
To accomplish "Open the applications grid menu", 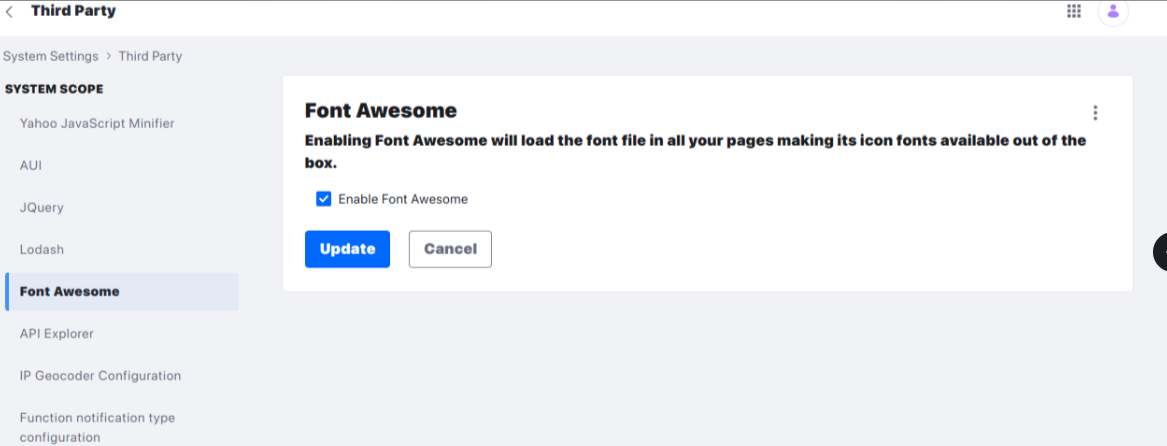I will tap(1074, 11).
